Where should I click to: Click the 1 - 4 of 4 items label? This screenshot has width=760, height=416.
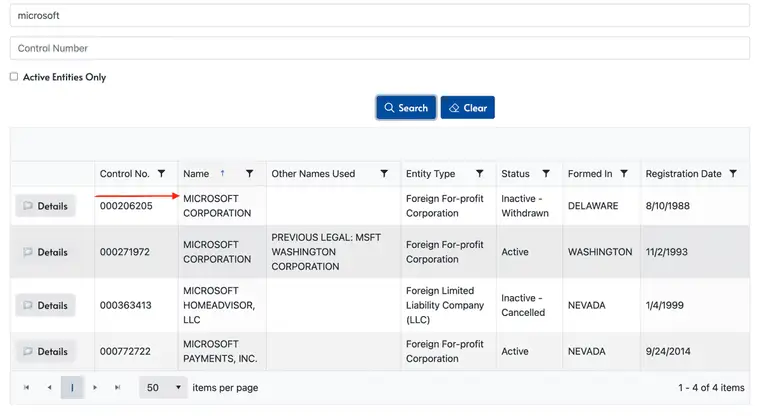coord(711,387)
